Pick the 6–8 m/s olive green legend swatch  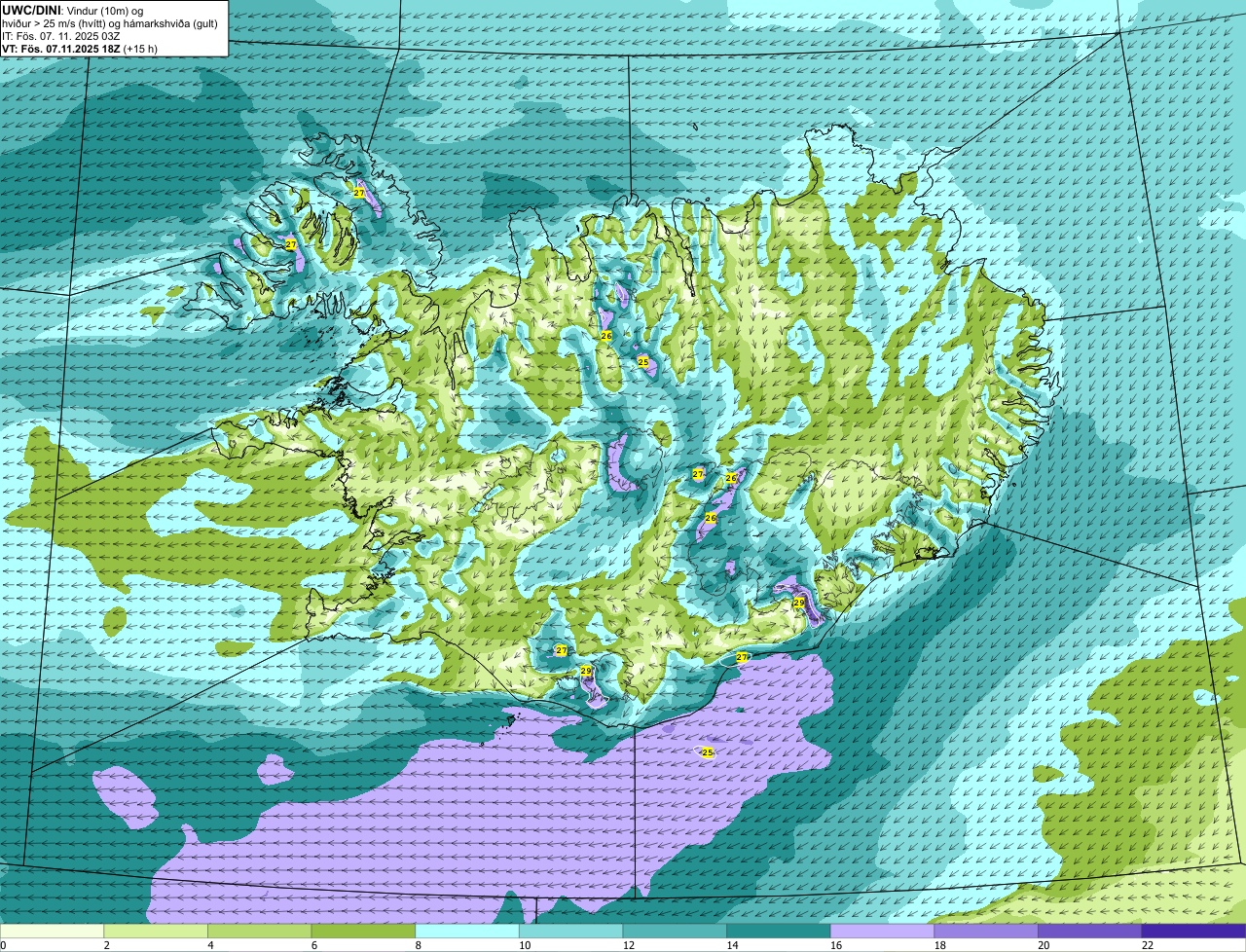coord(363,932)
